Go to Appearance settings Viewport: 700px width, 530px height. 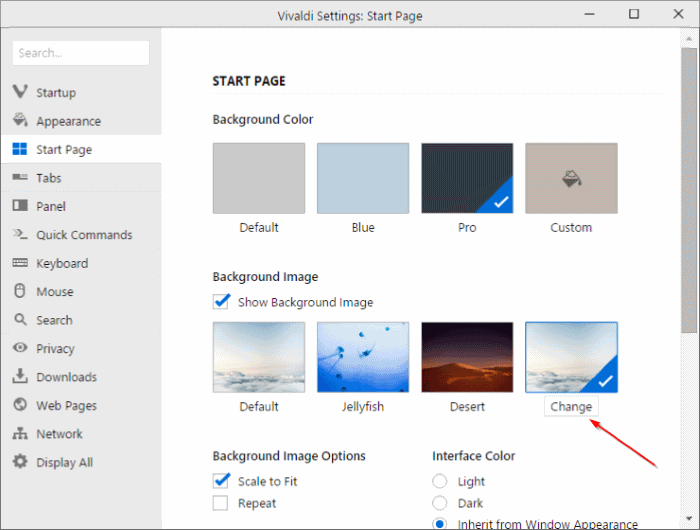pos(68,121)
